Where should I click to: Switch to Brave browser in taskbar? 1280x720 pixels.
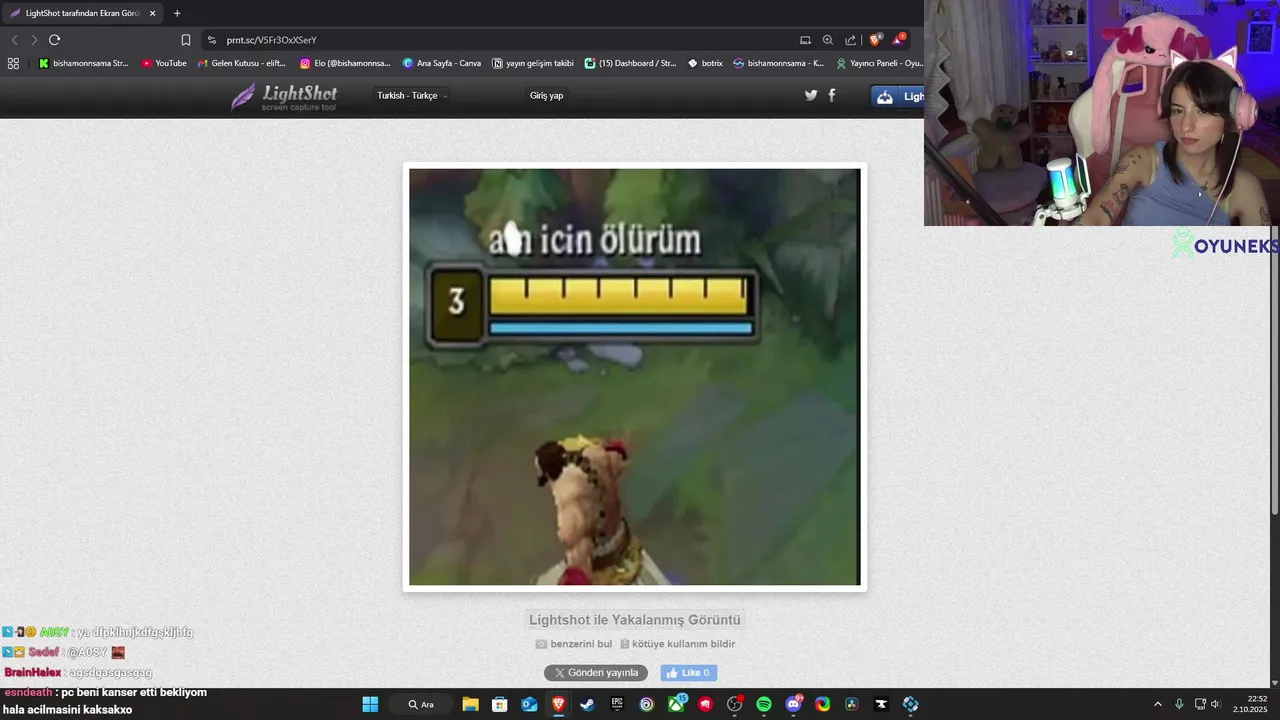click(558, 704)
